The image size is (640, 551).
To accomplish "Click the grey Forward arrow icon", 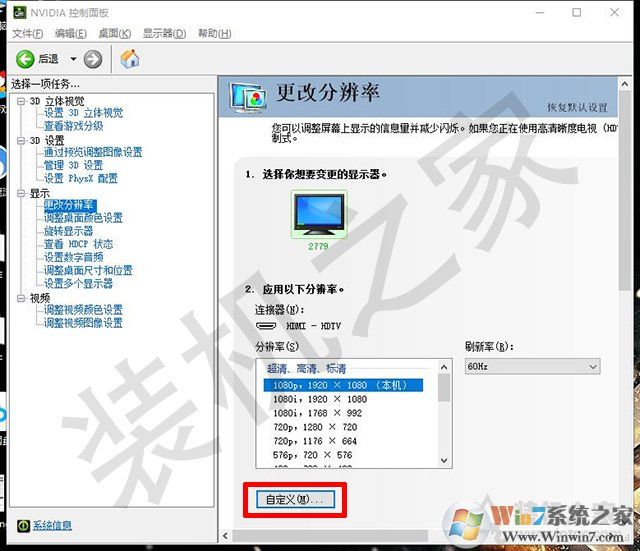I will click(x=93, y=59).
